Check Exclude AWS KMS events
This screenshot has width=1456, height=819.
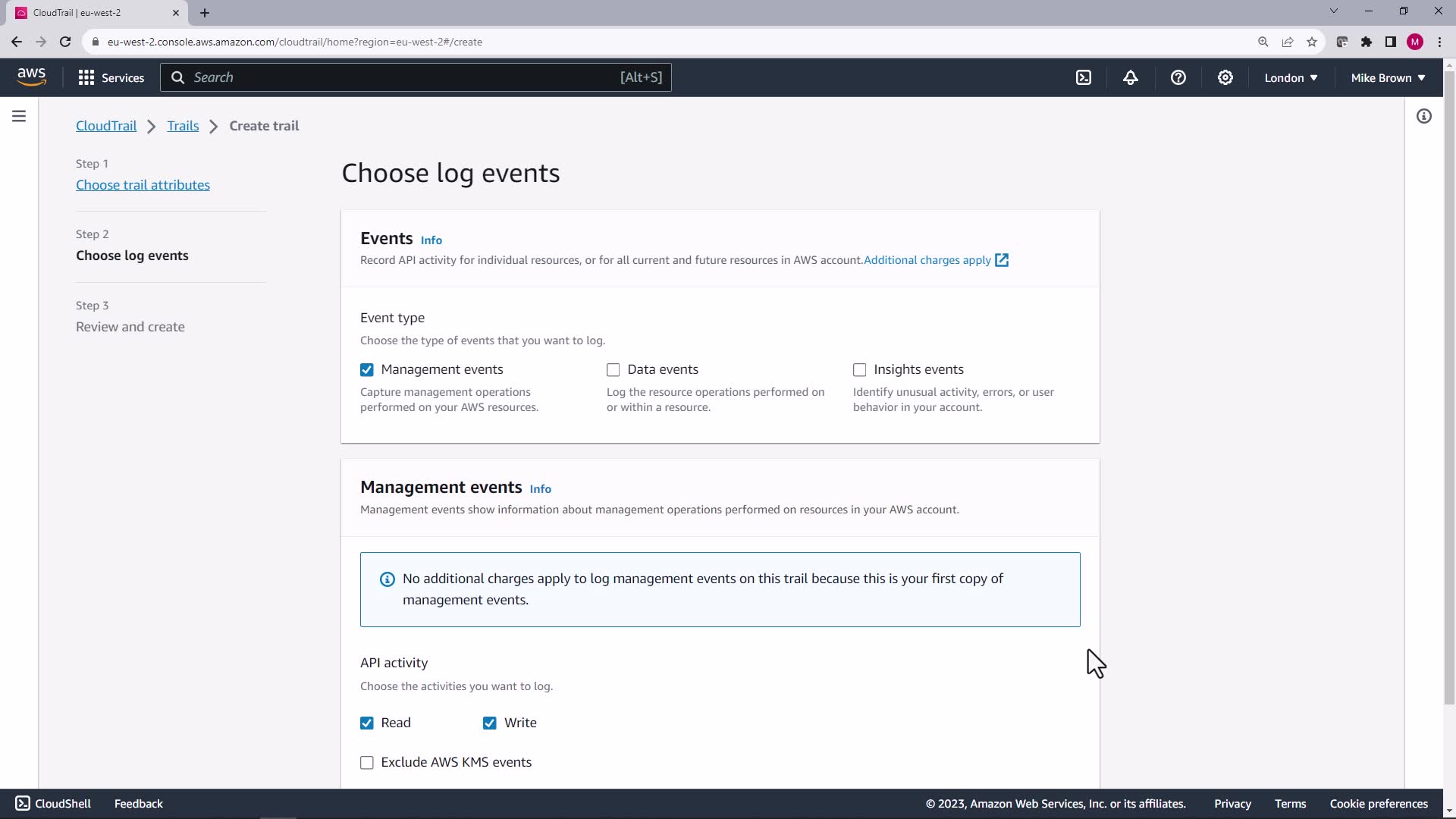pos(367,762)
